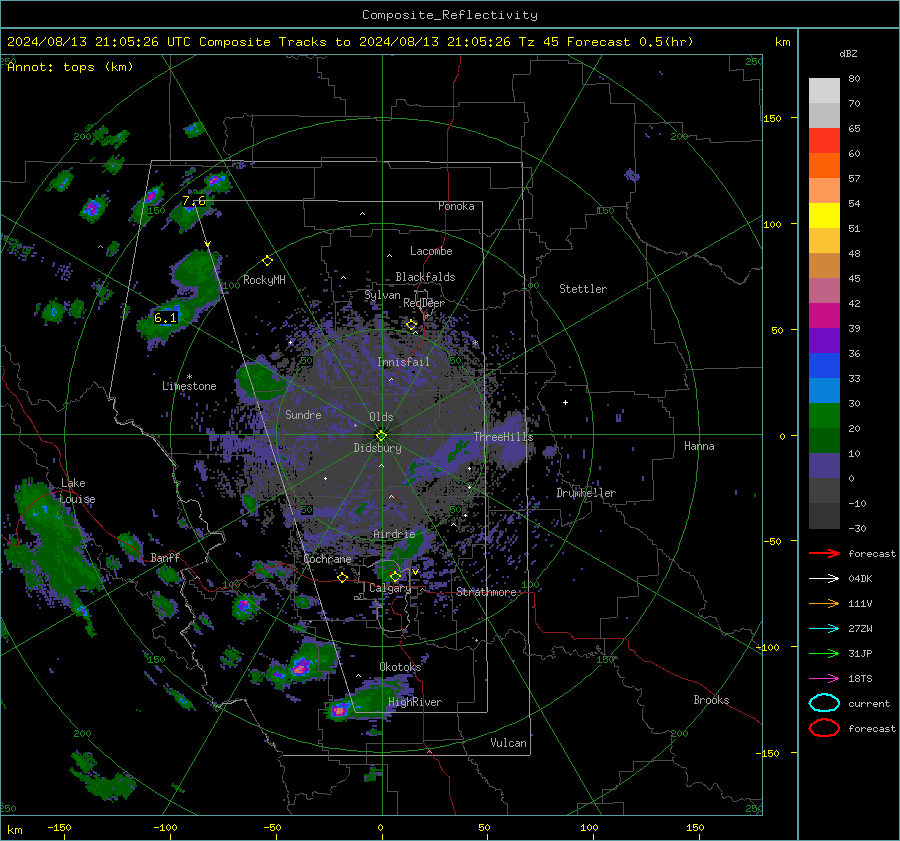
Task: Click the Innisfail city label
Action: coord(403,362)
